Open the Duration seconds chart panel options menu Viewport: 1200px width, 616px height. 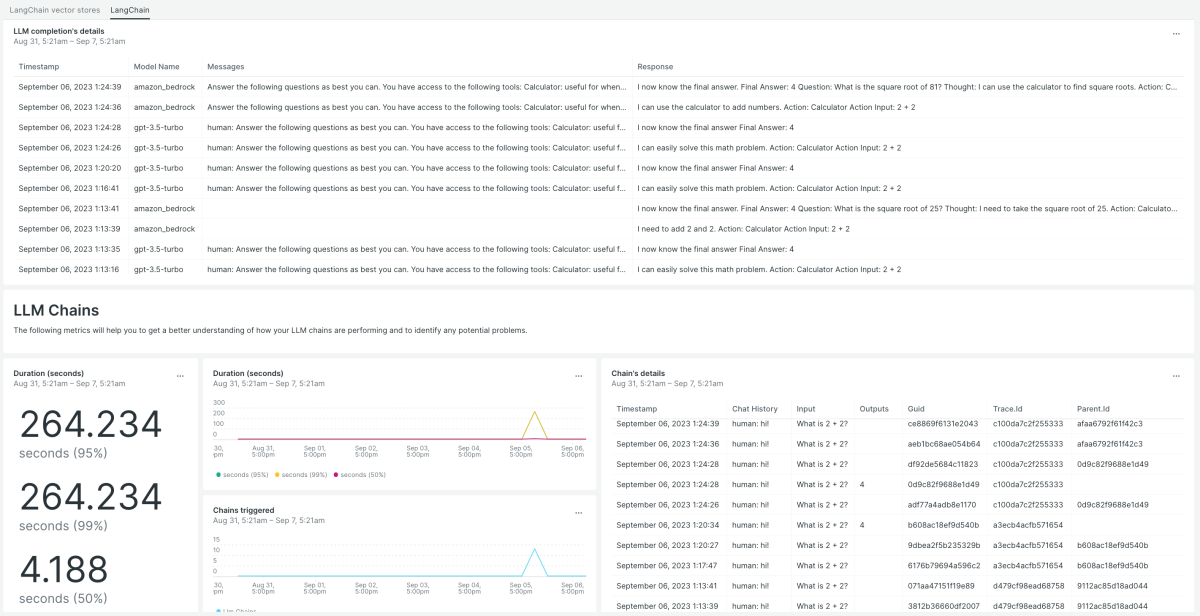pos(578,376)
